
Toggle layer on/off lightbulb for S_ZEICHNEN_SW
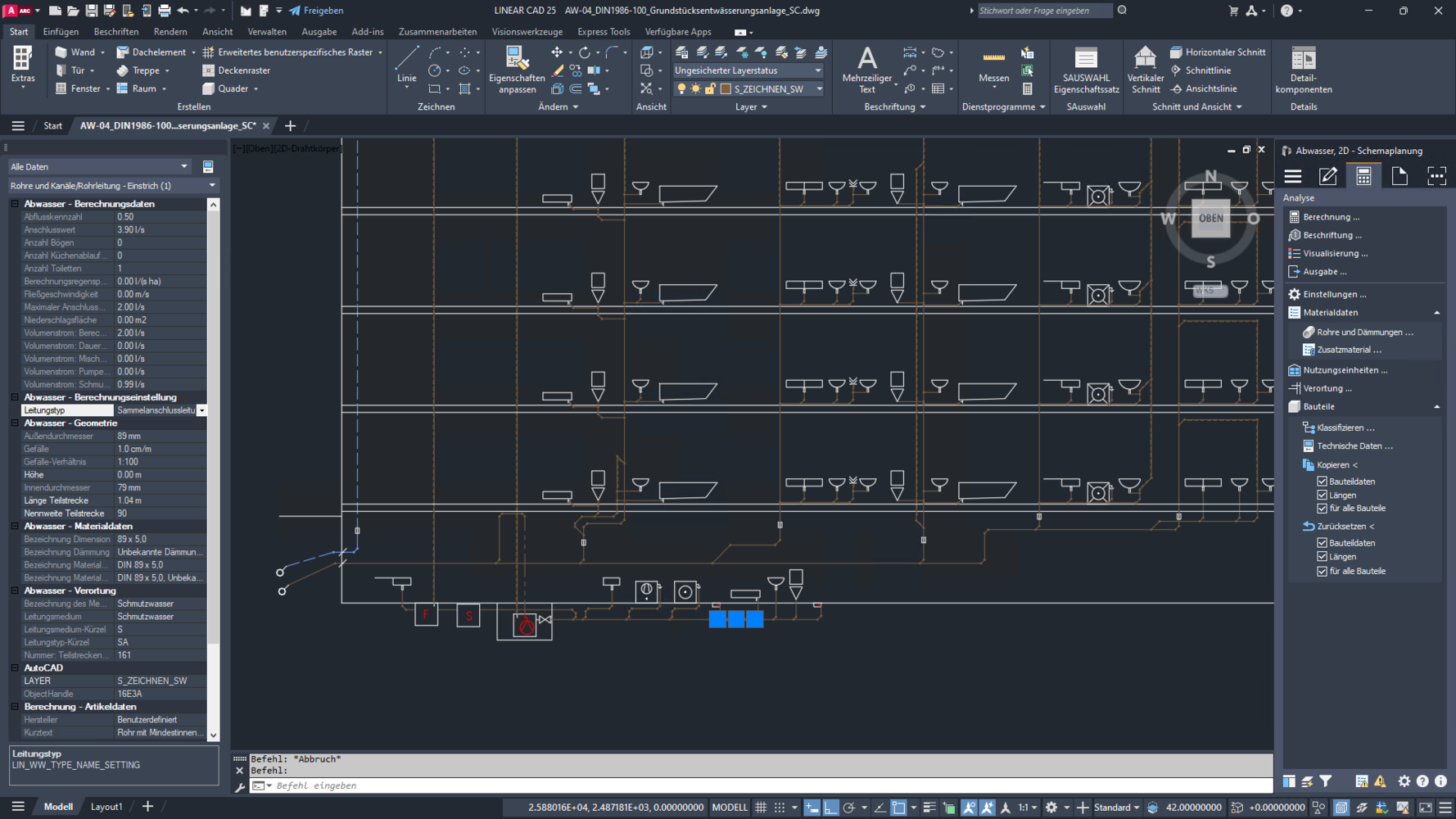coord(681,88)
